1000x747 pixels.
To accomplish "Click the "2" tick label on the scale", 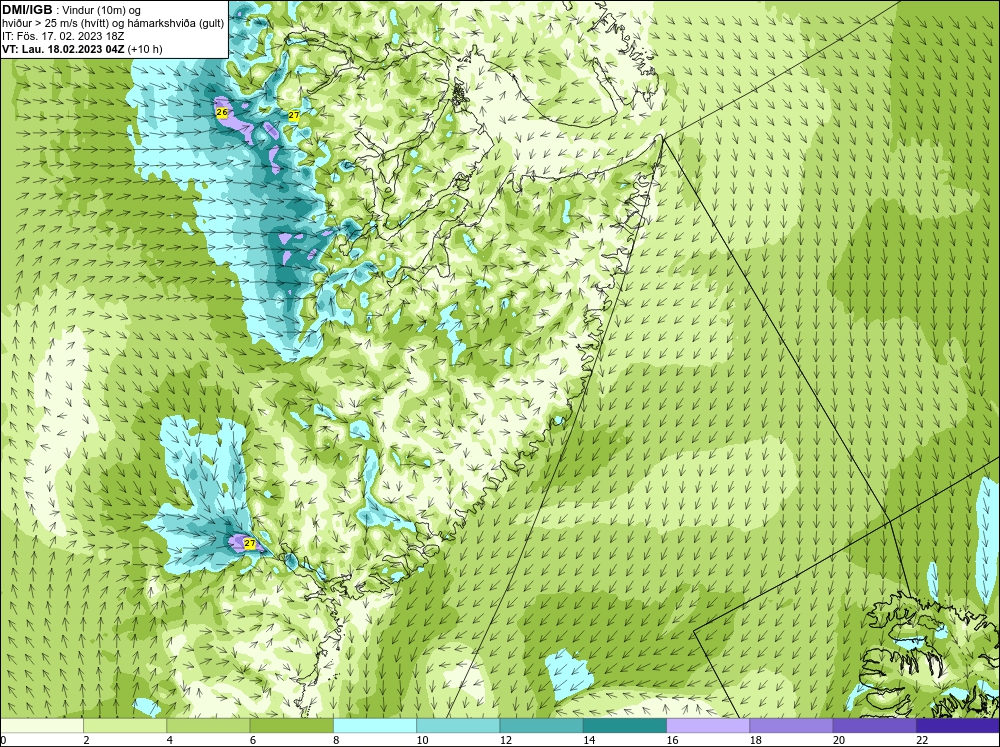I will click(x=86, y=740).
